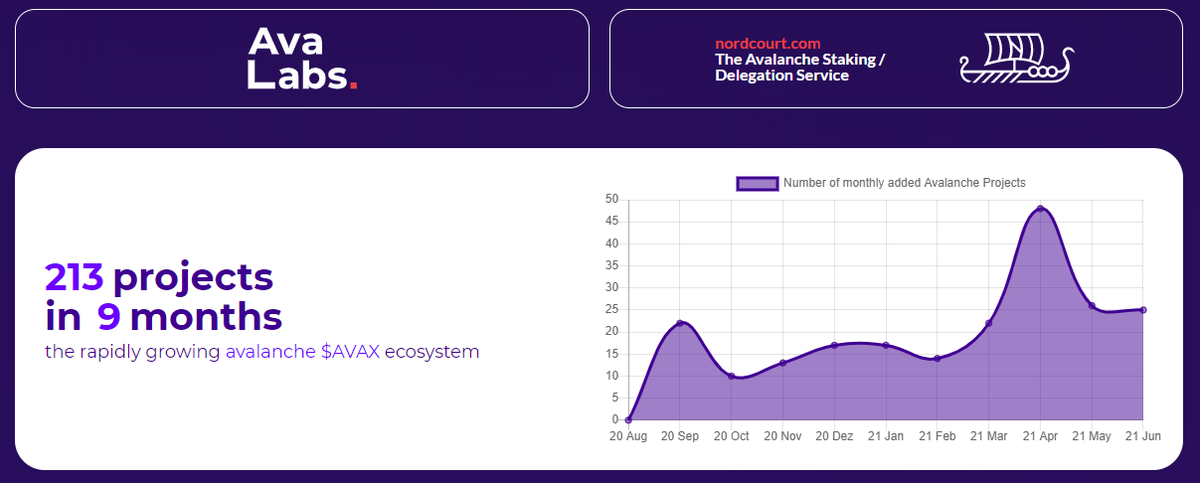Click the Viking ship icon

click(1015, 58)
